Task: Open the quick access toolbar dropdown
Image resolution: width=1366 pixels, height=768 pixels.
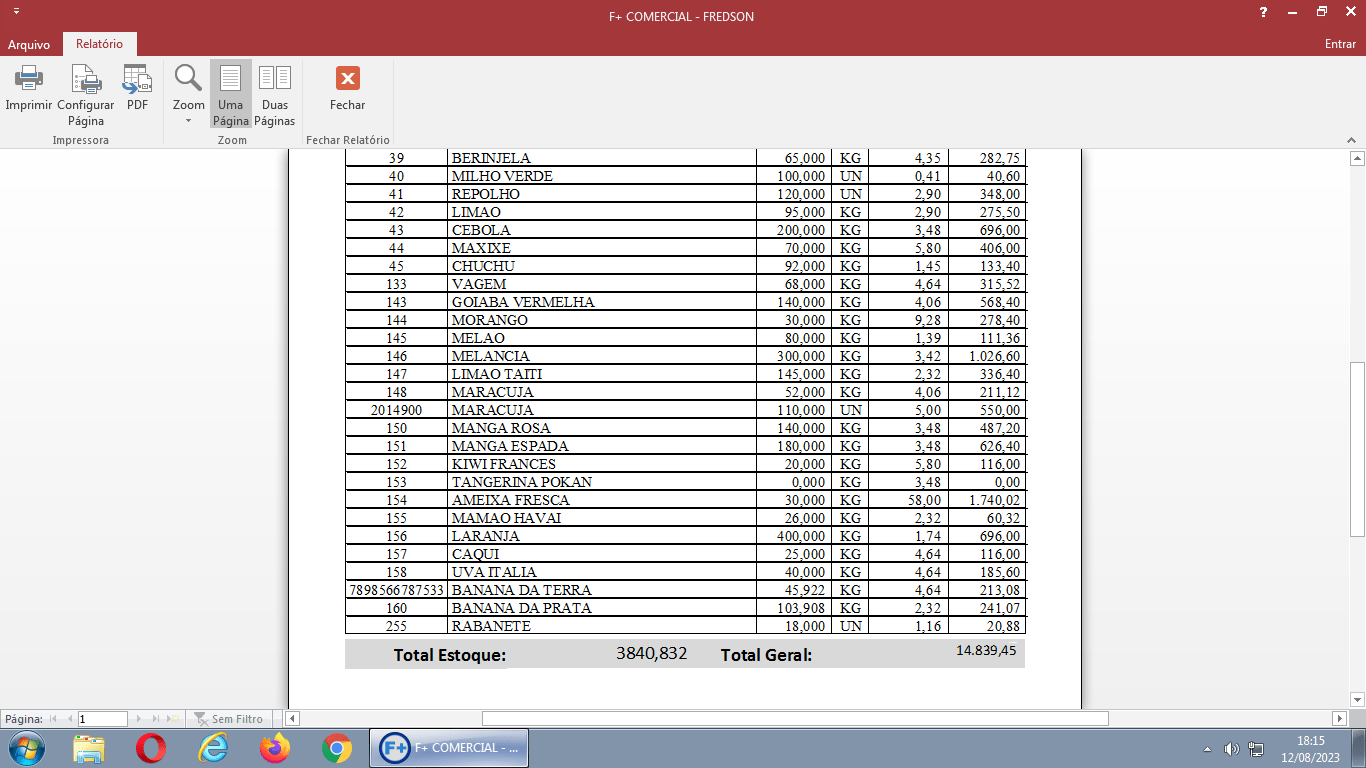Action: pos(16,11)
